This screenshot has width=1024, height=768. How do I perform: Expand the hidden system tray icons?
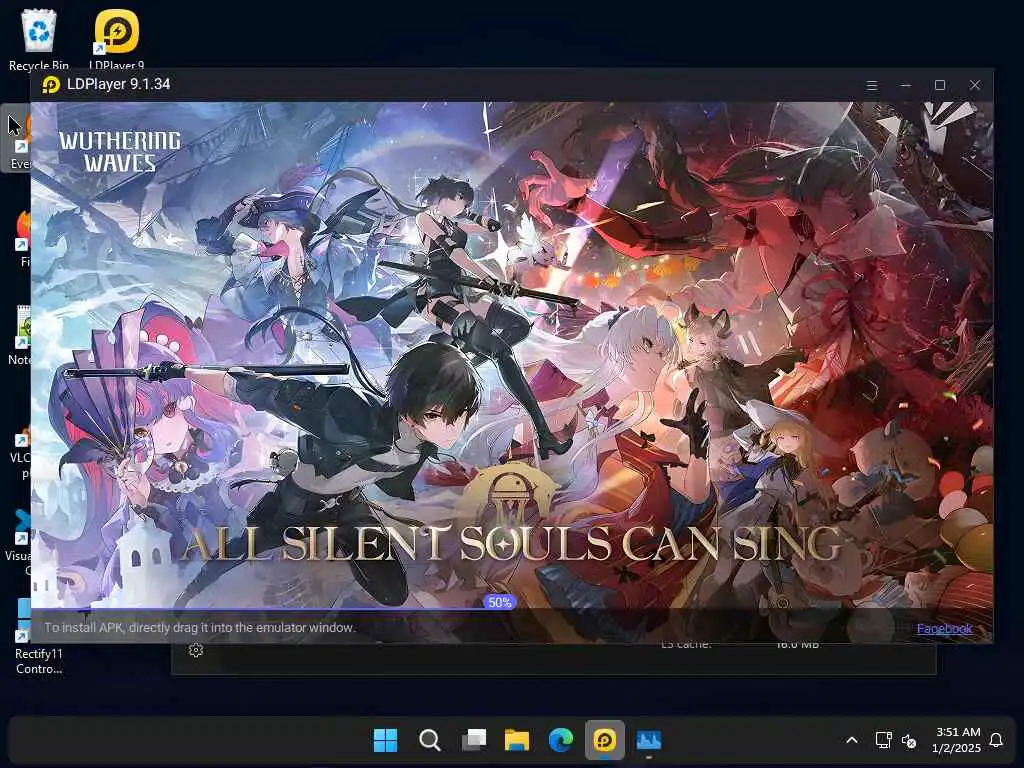[x=852, y=740]
